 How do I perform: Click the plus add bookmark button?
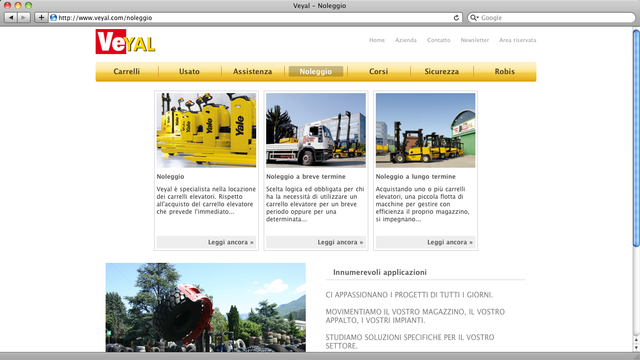(41, 18)
